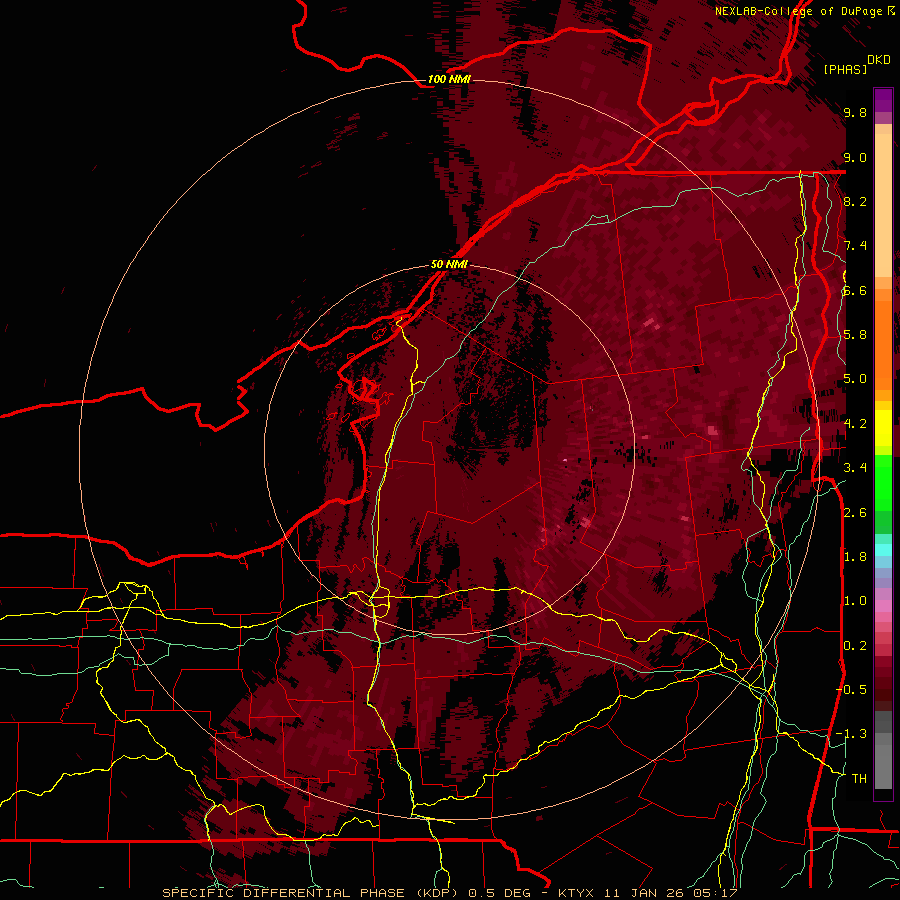Pick the cyan swatch in the color scale
Image resolution: width=900 pixels, height=900 pixels.
coord(883,550)
